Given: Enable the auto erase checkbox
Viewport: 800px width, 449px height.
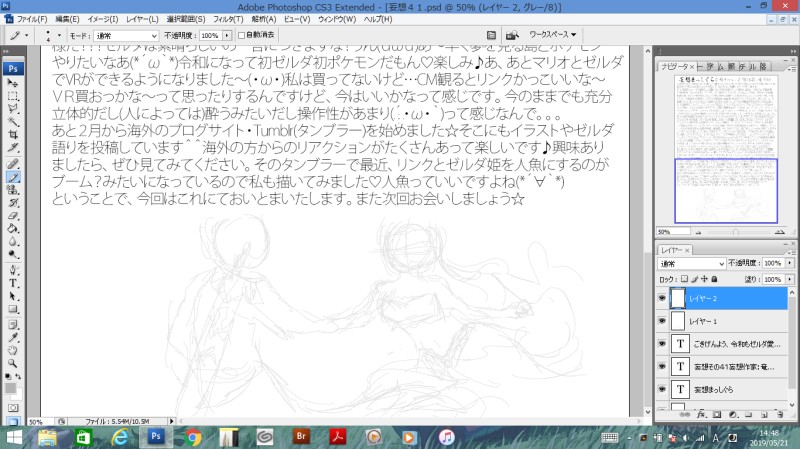Looking at the screenshot, I should [x=241, y=35].
